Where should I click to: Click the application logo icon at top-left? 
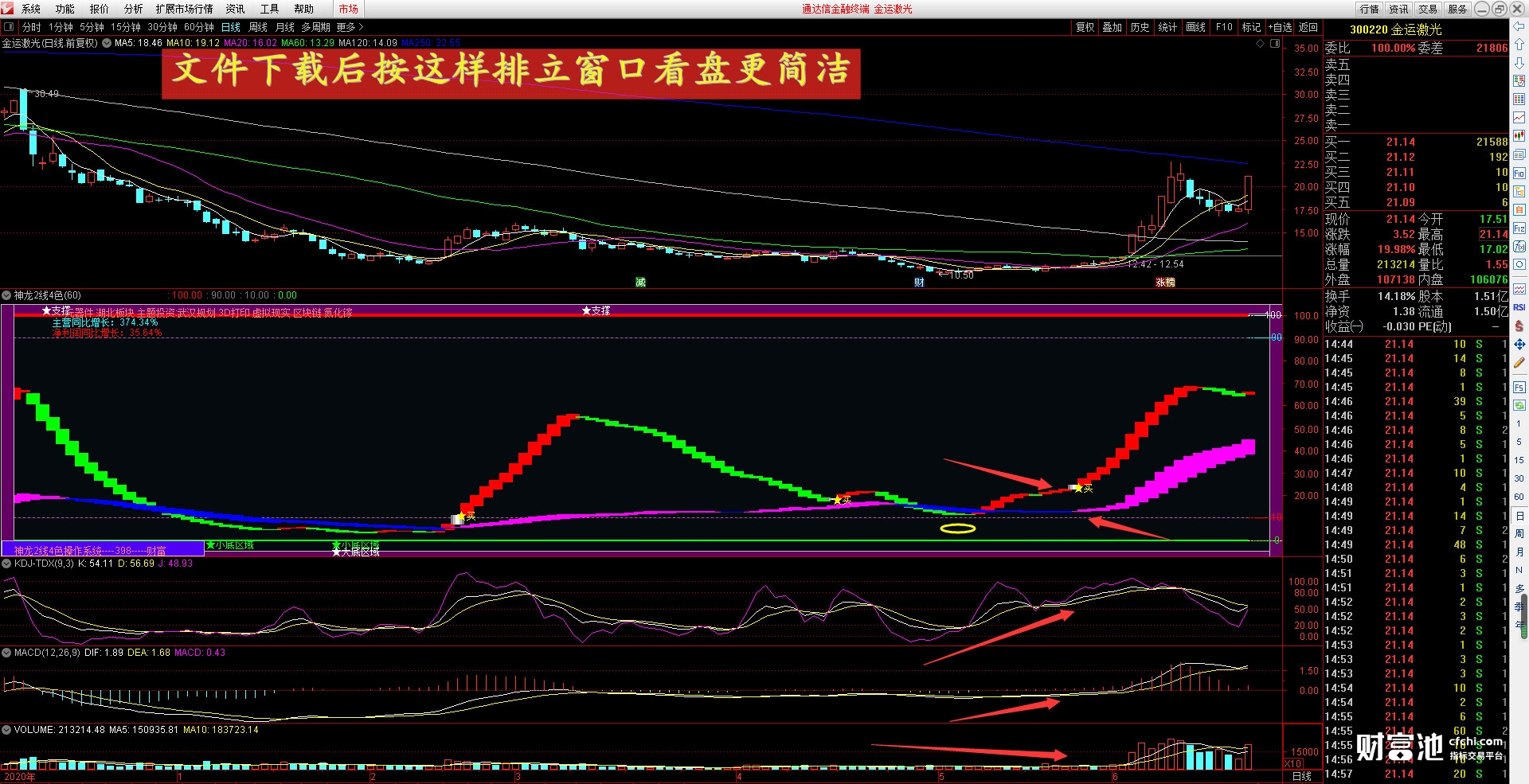click(x=7, y=9)
